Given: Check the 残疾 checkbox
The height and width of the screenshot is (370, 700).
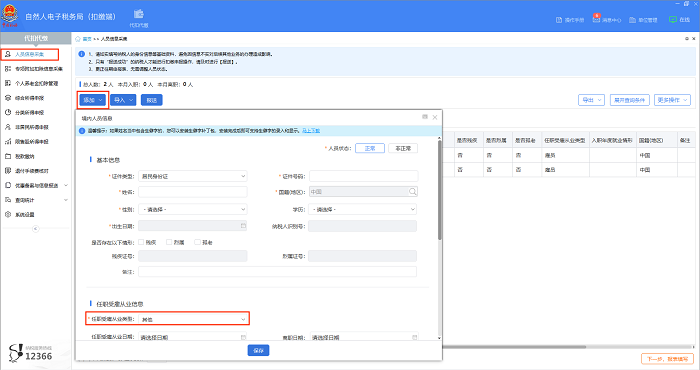Looking at the screenshot, I should tap(141, 242).
